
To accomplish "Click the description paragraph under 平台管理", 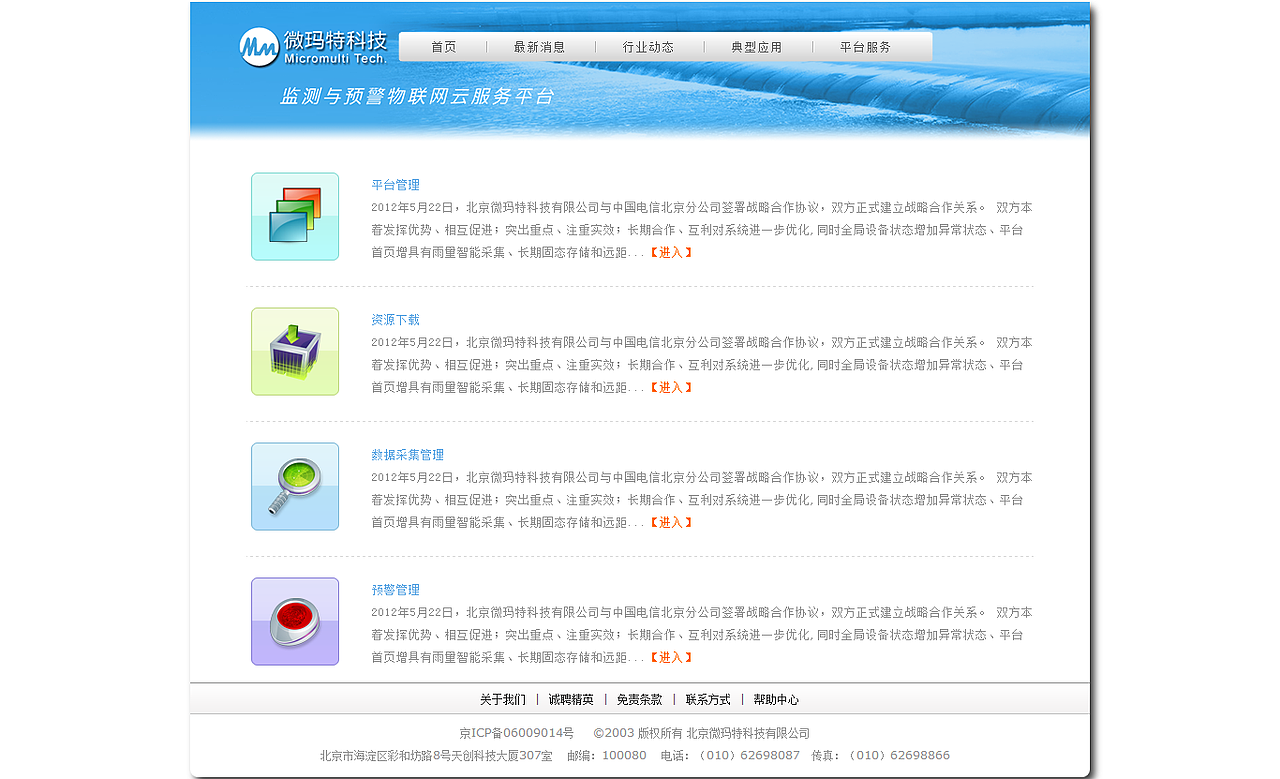I will pos(702,230).
